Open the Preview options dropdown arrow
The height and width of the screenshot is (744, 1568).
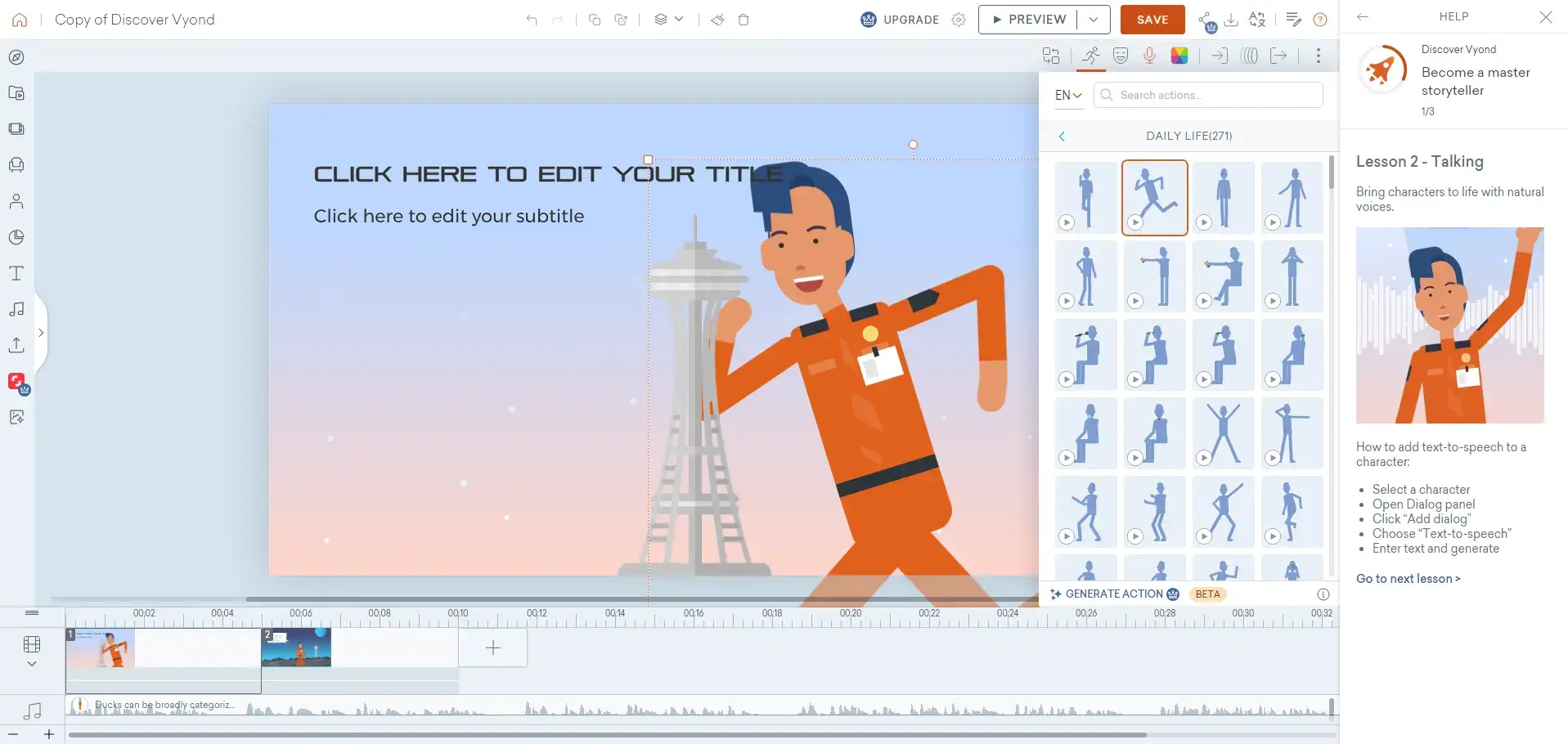coord(1094,20)
